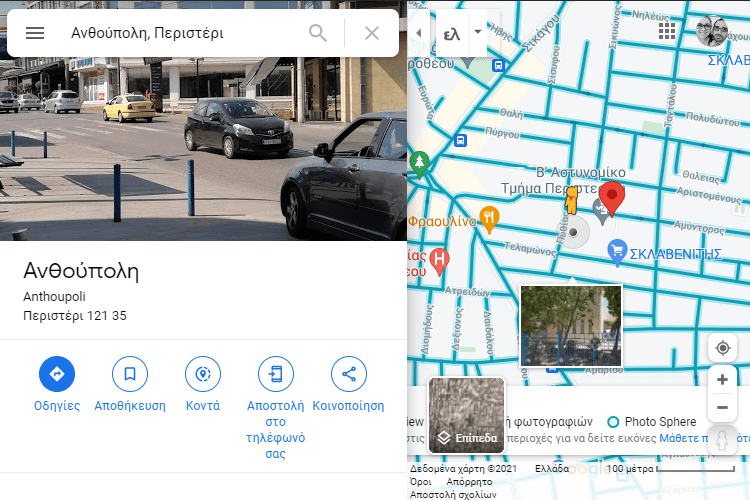This screenshot has width=750, height=500.
Task: Open the Επίπεδα layers thumbnail
Action: [466, 415]
